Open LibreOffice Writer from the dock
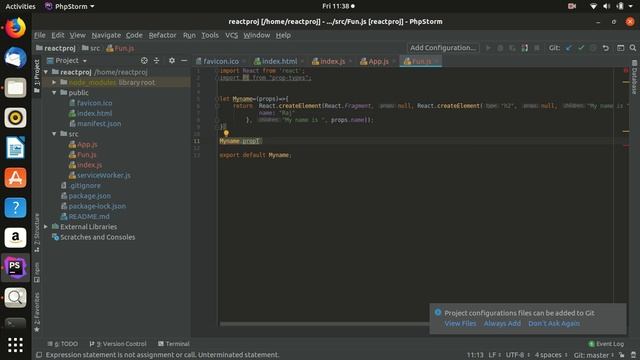 16,147
